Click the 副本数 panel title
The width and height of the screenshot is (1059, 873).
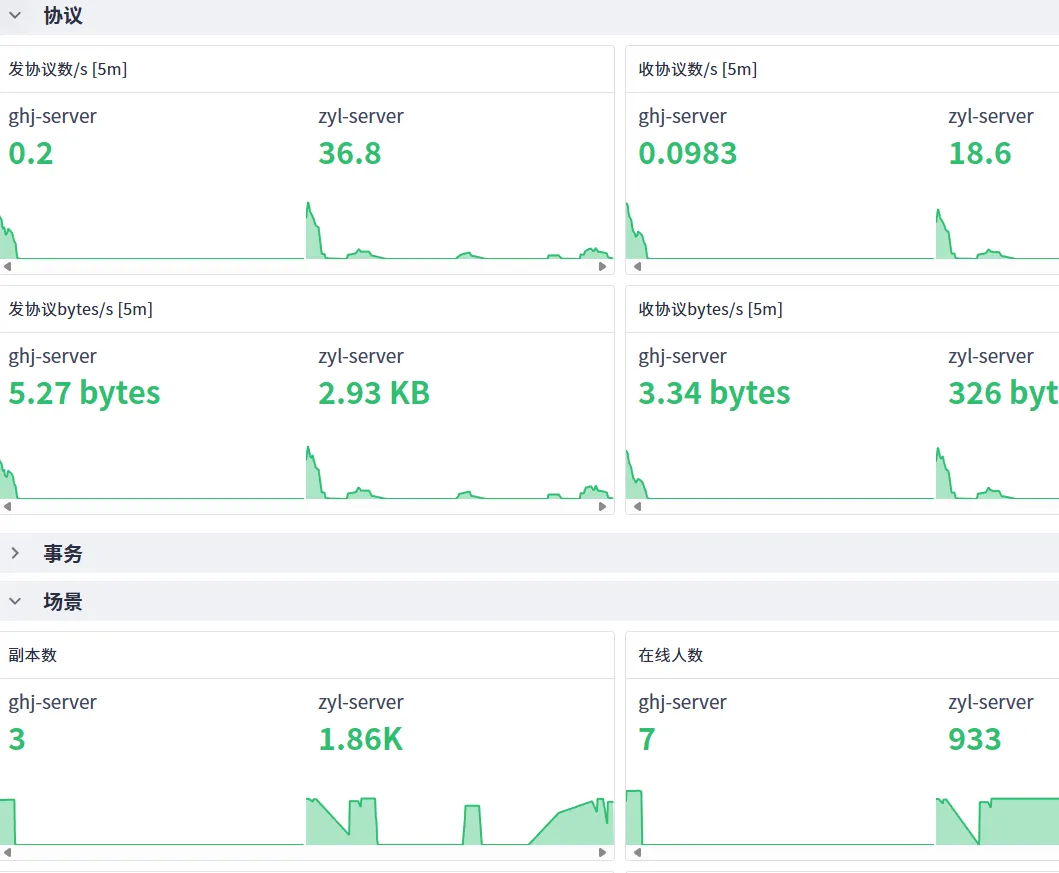[33, 655]
